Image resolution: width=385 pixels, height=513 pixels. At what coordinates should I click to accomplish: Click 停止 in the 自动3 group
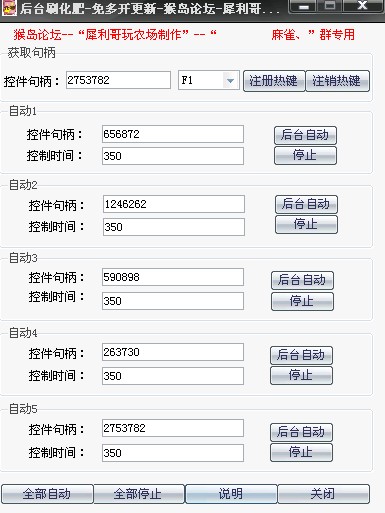[302, 301]
